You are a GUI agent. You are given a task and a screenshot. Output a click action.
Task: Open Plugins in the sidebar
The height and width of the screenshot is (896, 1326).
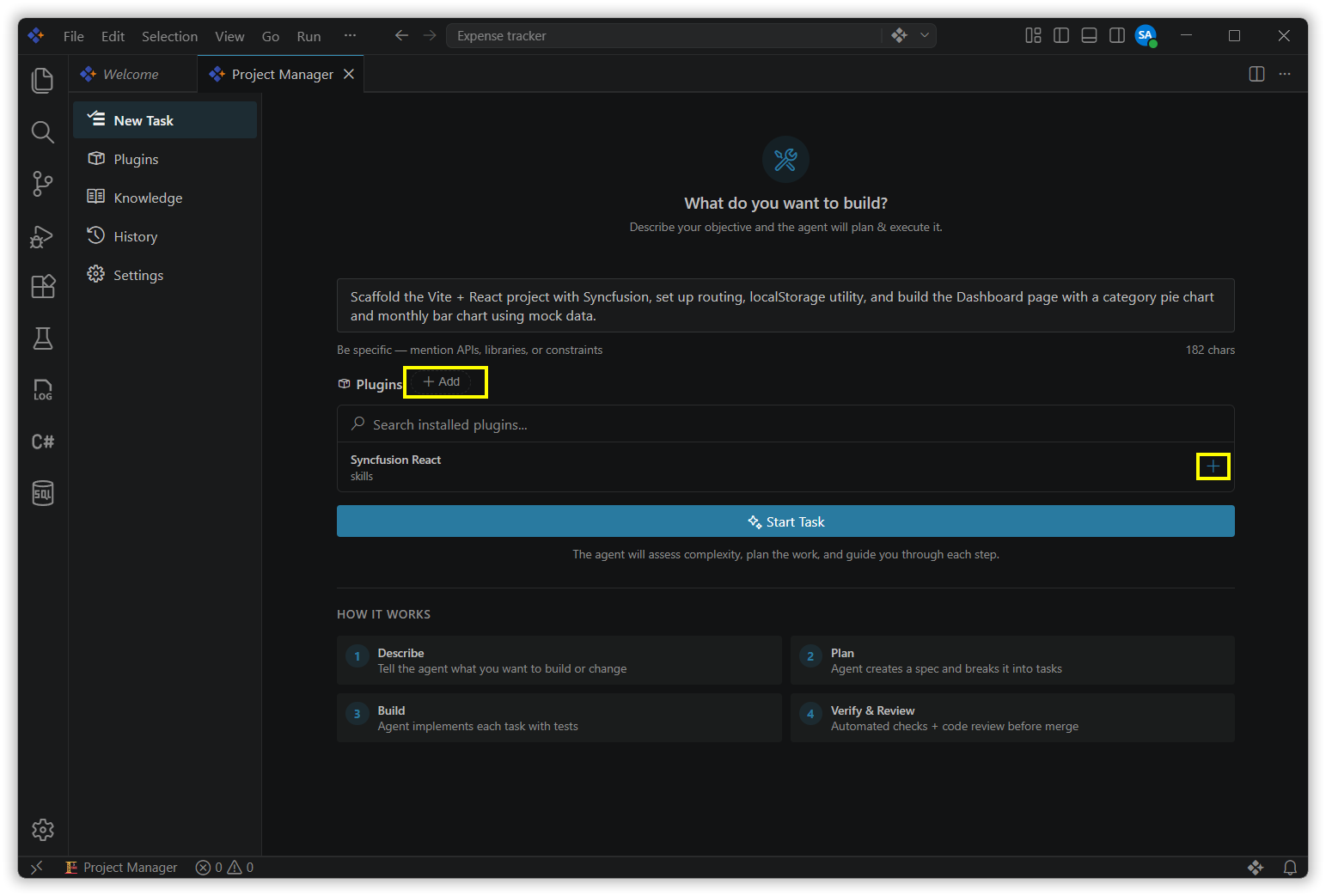[x=165, y=159]
